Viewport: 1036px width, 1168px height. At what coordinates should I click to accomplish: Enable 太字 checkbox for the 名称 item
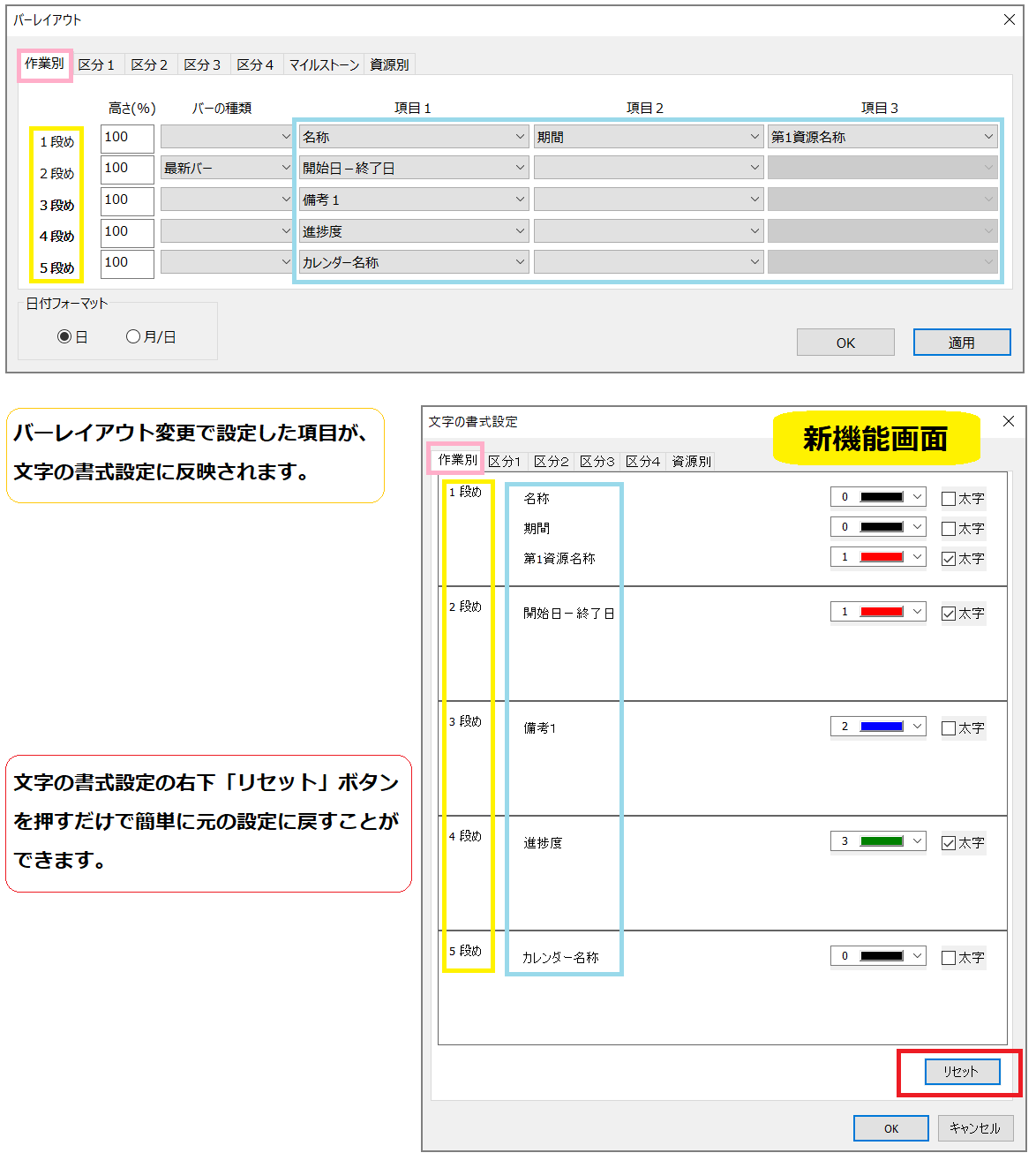(949, 499)
